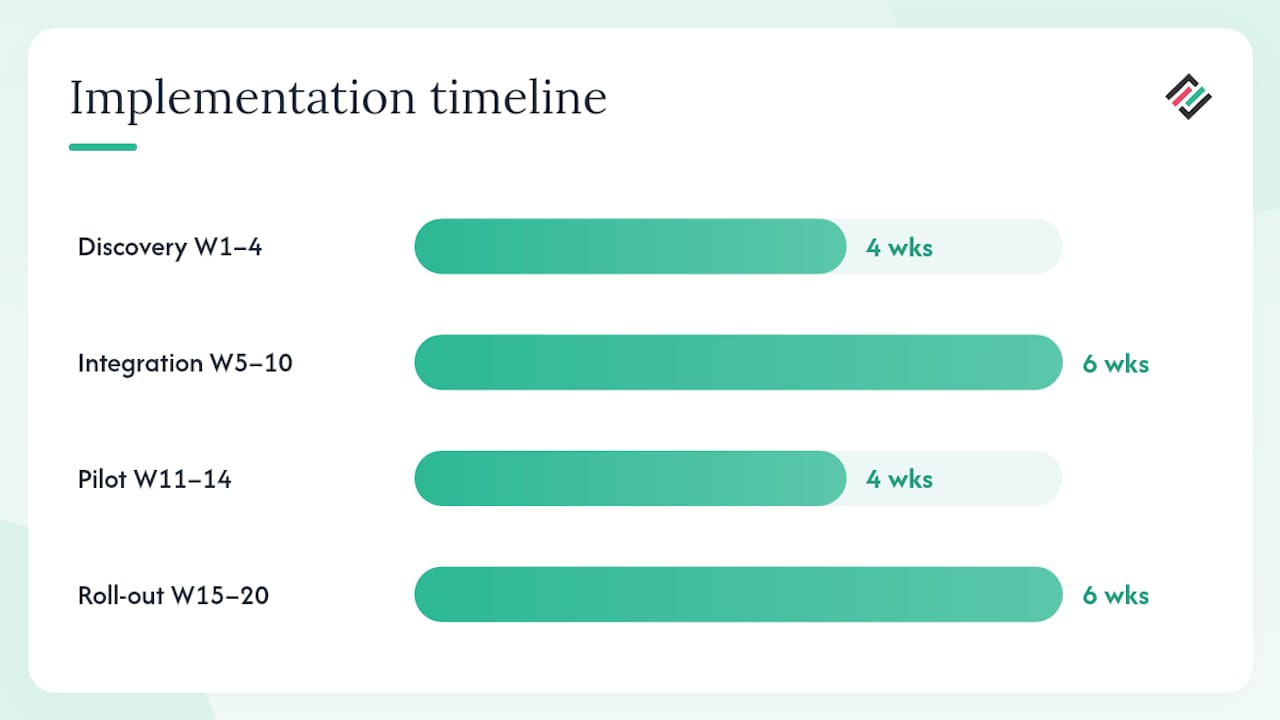This screenshot has width=1280, height=720.
Task: Click the word "timeline" in the heading
Action: [x=519, y=97]
